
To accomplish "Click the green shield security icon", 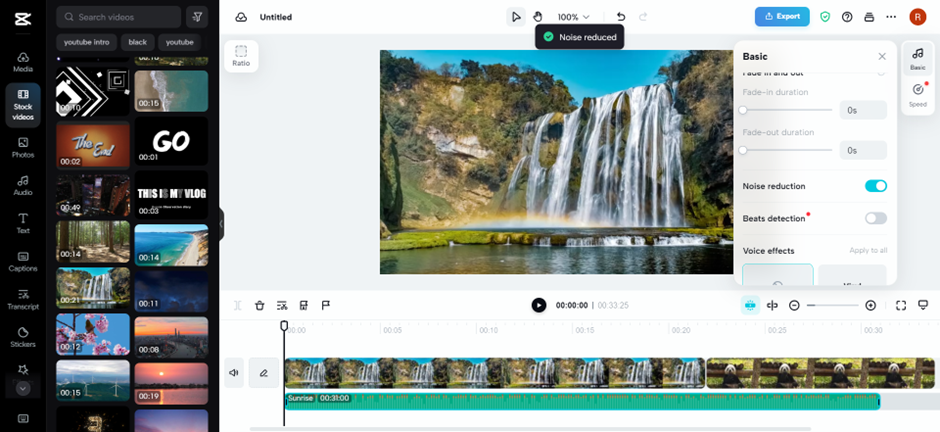I will [x=825, y=17].
